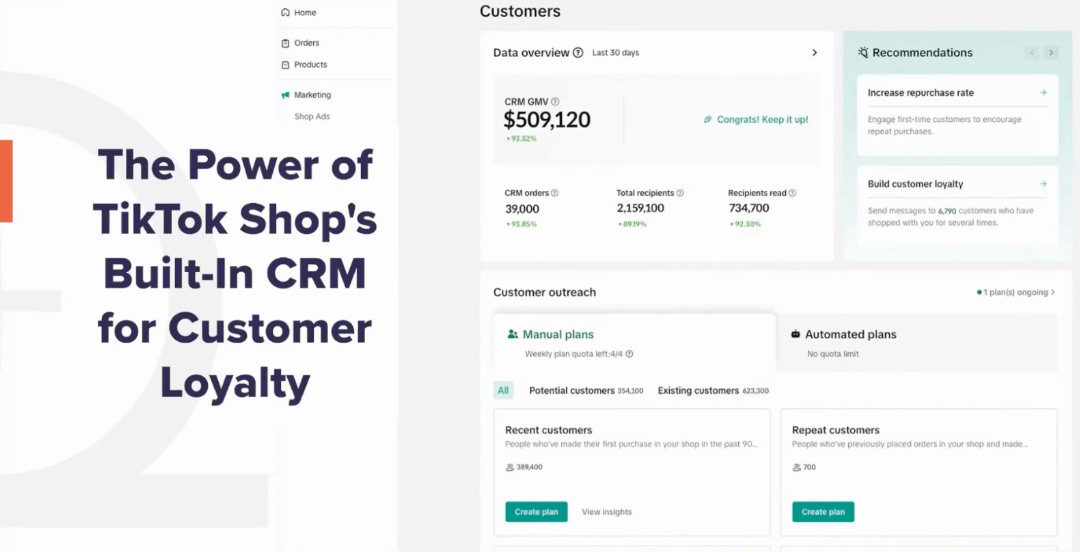This screenshot has height=552, width=1080.
Task: Click the Automated plans robot icon
Action: 796,334
